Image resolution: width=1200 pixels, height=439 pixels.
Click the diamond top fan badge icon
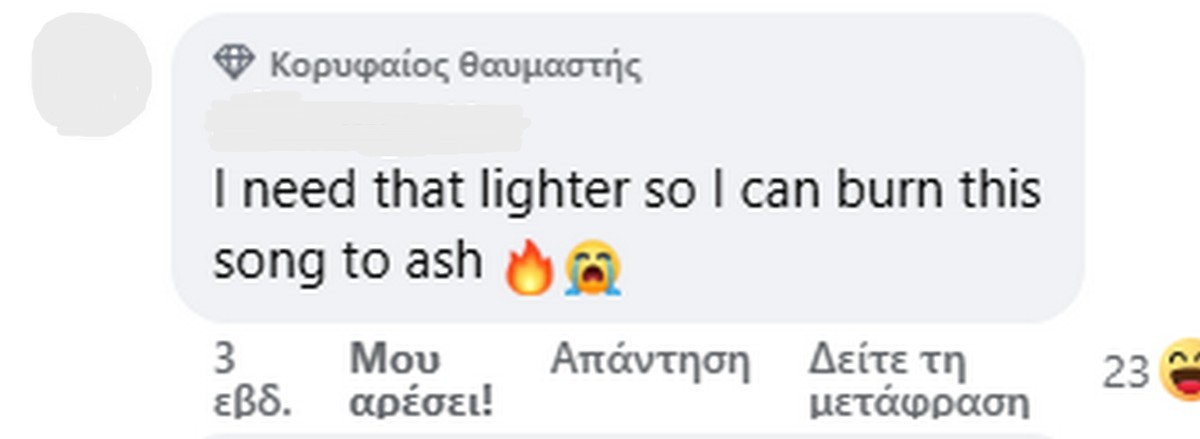click(x=236, y=66)
